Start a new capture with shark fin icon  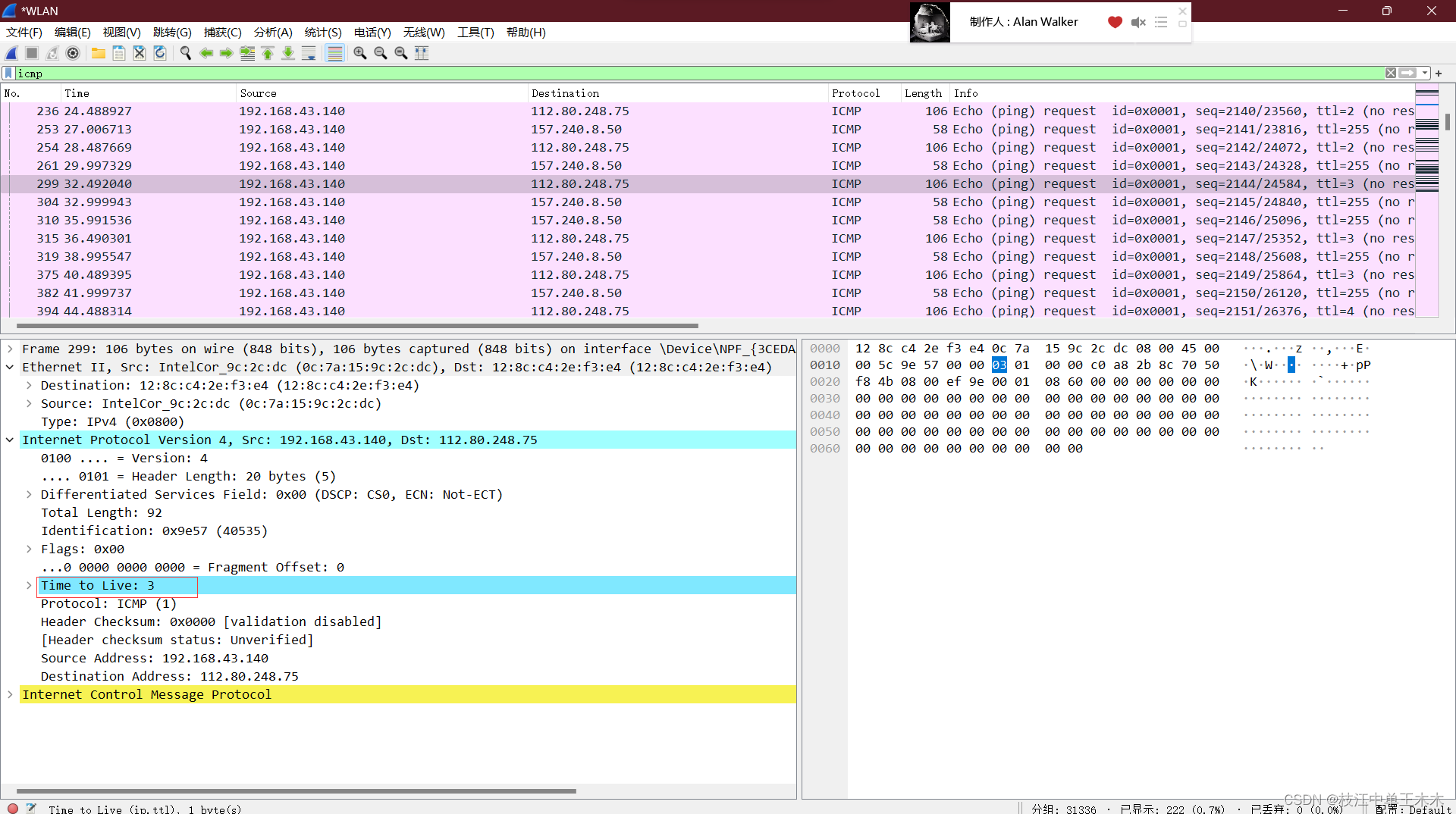pyautogui.click(x=11, y=53)
